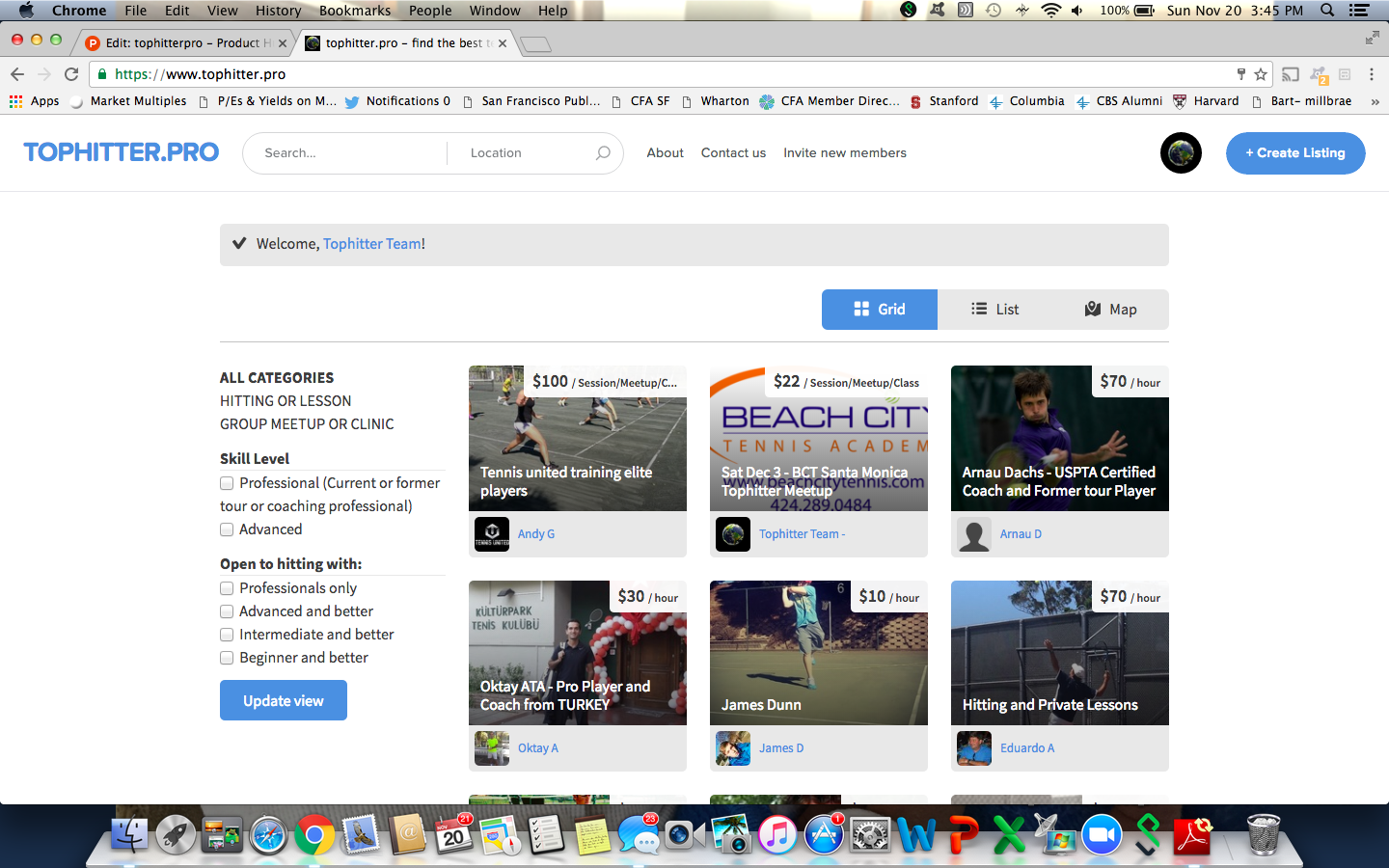Launch Microsoft Word from the dock
The image size is (1389, 868).
(x=916, y=834)
